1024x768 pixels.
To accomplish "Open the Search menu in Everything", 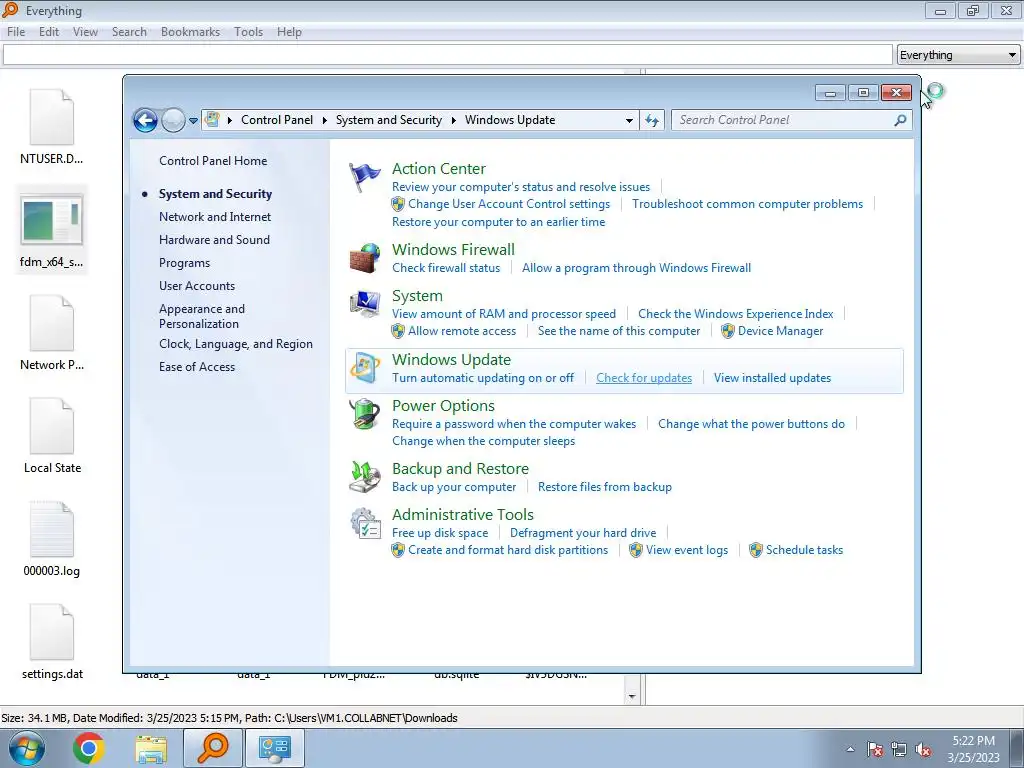I will click(x=129, y=32).
